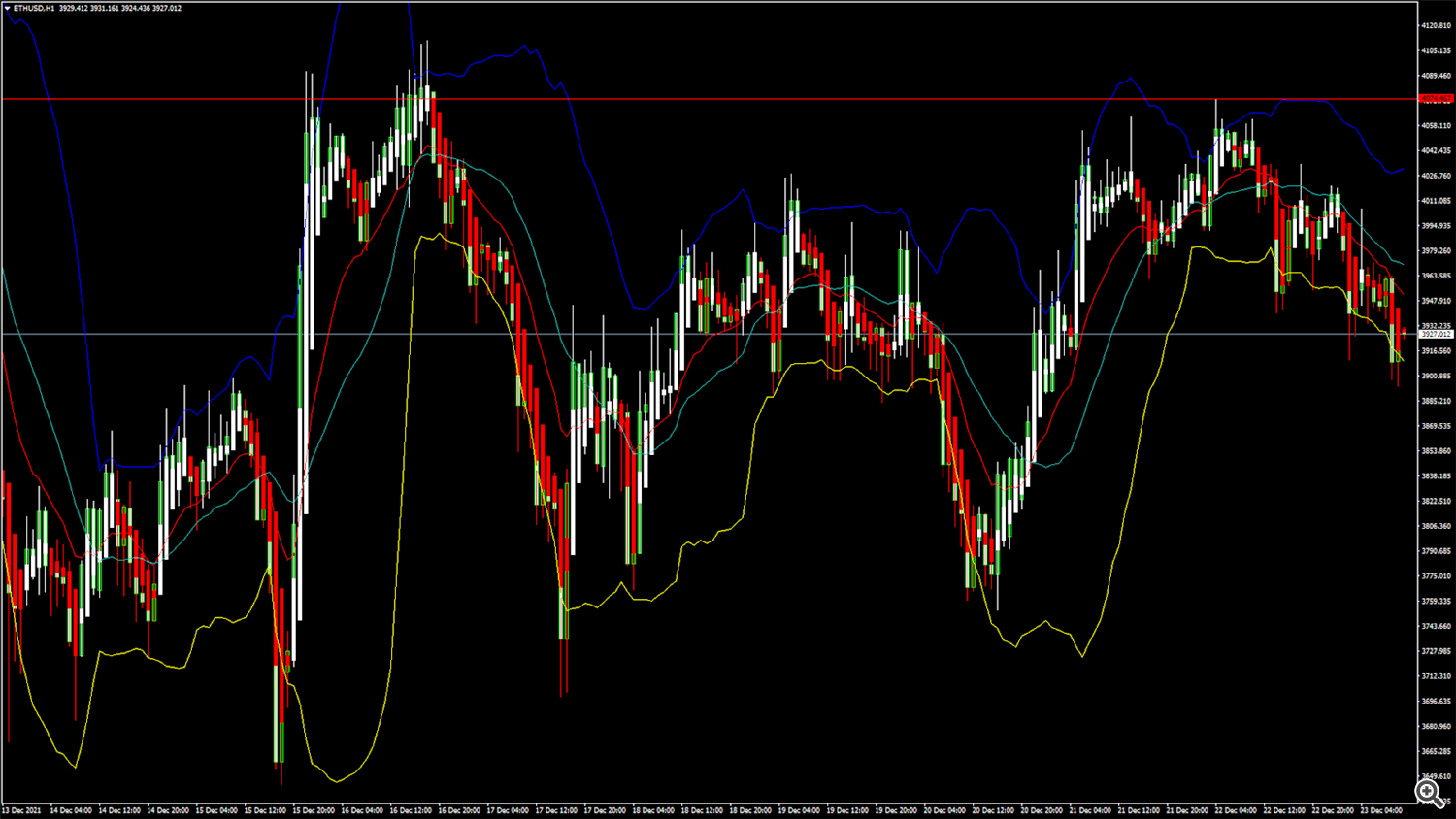Click the 13 Dec 2021 date label
Image resolution: width=1456 pixels, height=819 pixels.
pyautogui.click(x=22, y=810)
